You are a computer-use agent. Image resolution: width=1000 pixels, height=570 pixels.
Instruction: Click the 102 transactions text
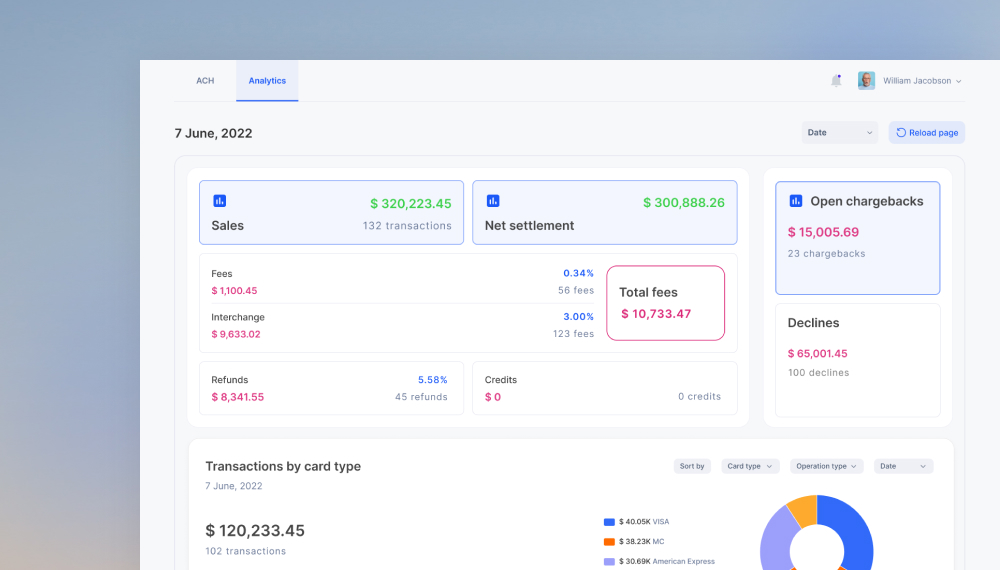(246, 551)
